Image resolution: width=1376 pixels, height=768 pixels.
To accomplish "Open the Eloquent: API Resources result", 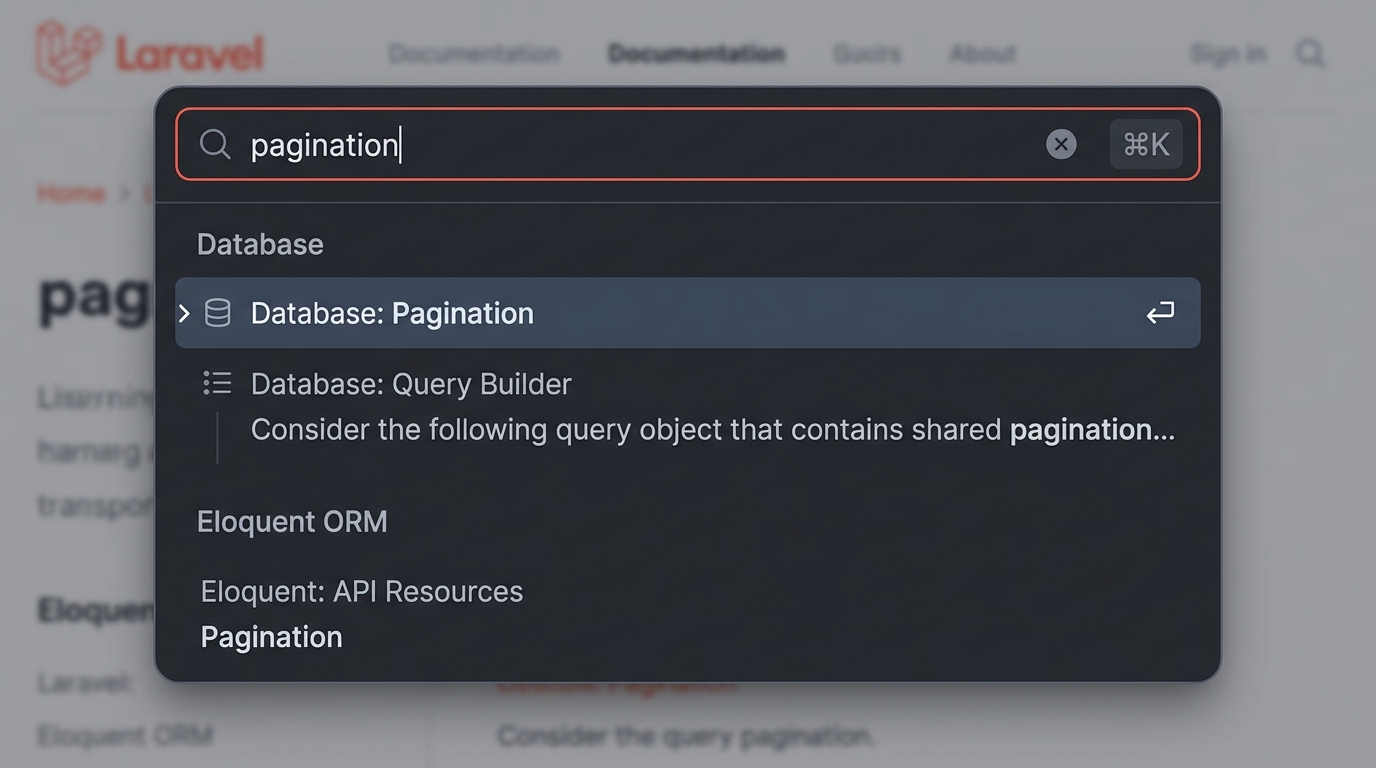I will 362,591.
